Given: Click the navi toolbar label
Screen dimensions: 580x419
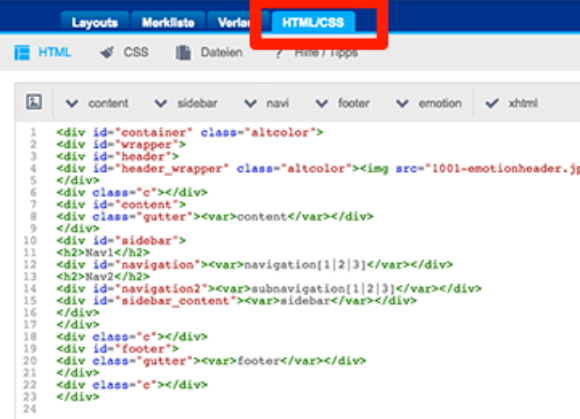Looking at the screenshot, I should (278, 103).
